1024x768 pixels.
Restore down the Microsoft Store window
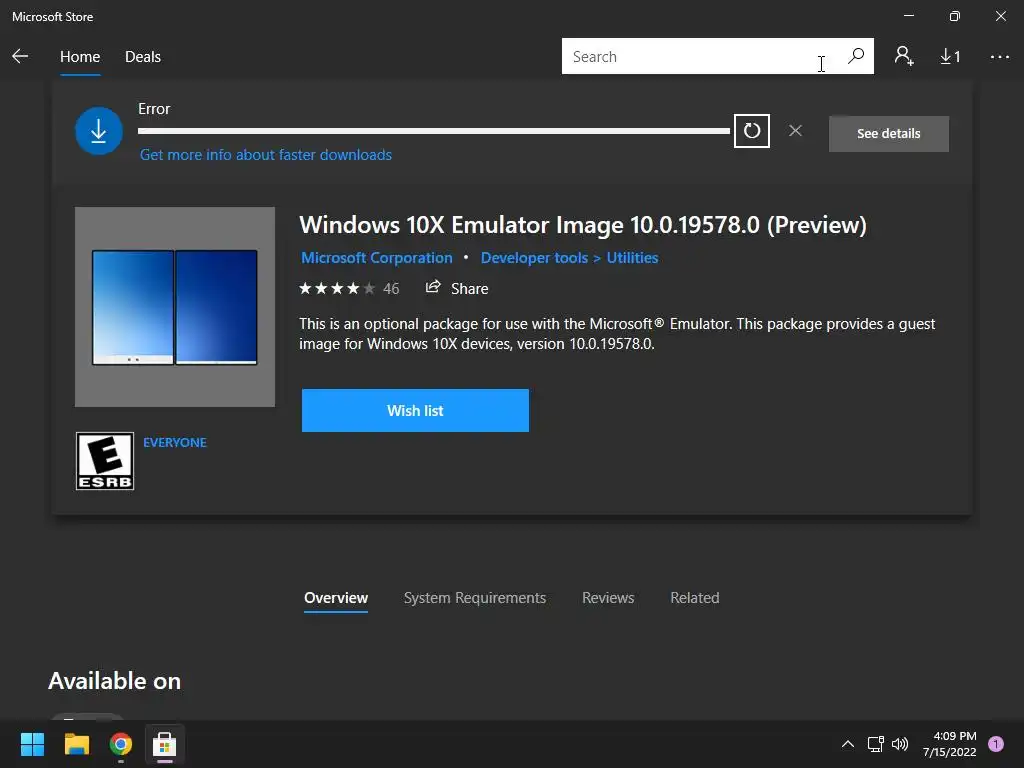(x=955, y=16)
